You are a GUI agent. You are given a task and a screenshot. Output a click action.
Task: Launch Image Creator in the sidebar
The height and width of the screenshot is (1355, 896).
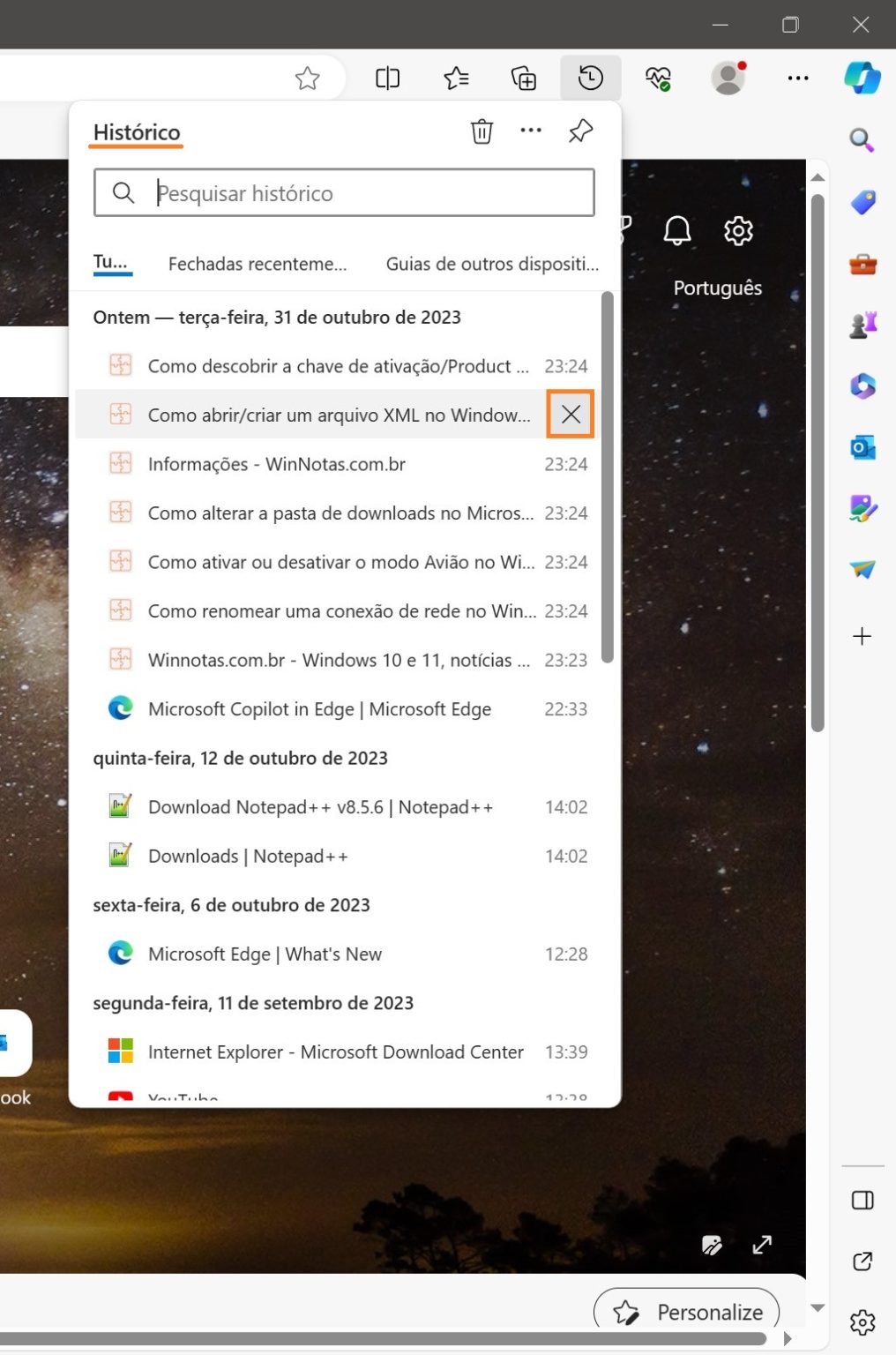point(862,510)
